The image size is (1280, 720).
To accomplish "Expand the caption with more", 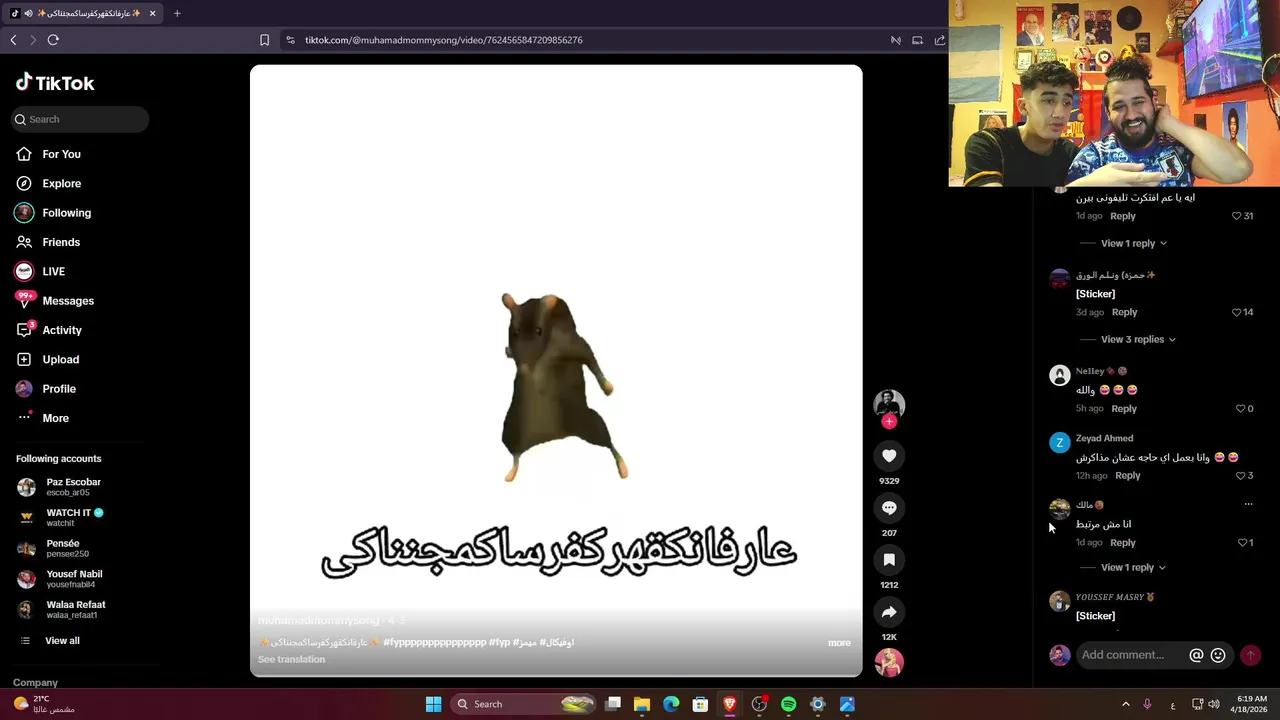I will (x=839, y=643).
